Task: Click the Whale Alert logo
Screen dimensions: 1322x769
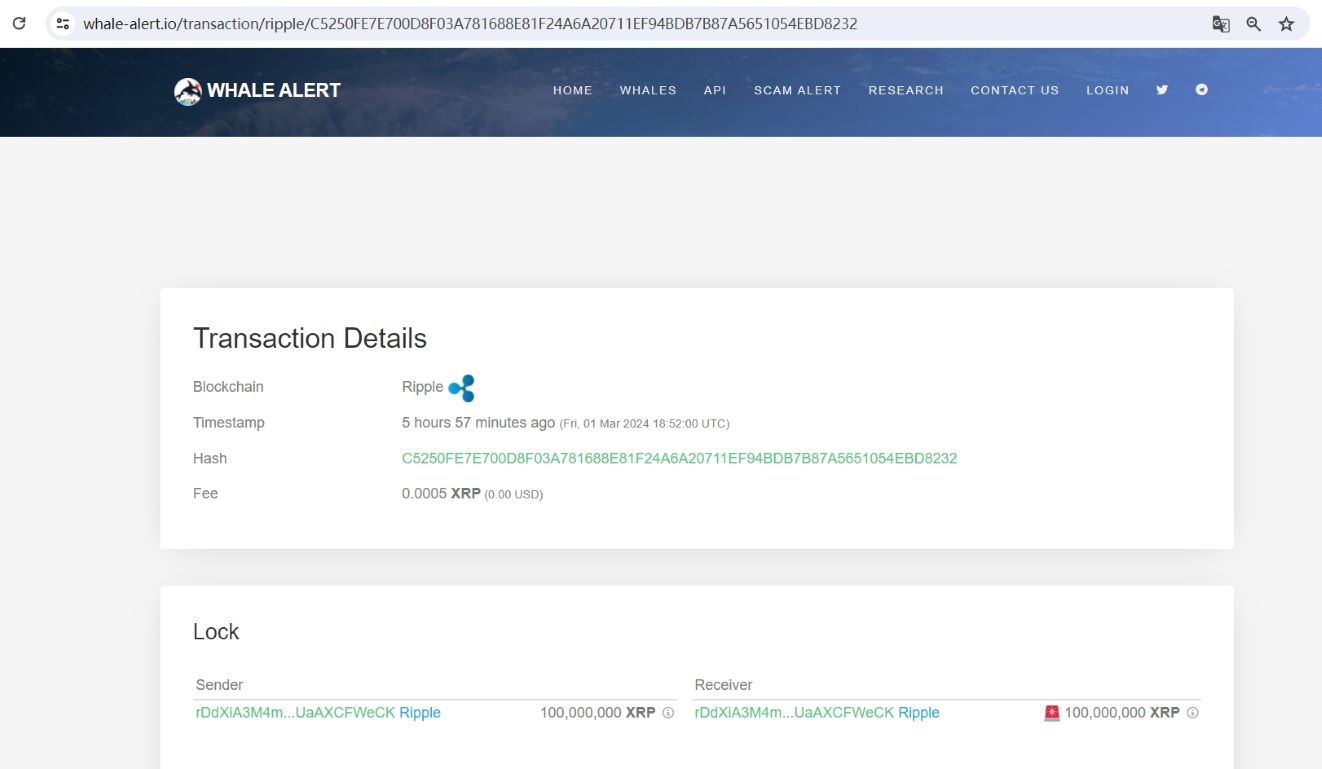Action: click(187, 91)
